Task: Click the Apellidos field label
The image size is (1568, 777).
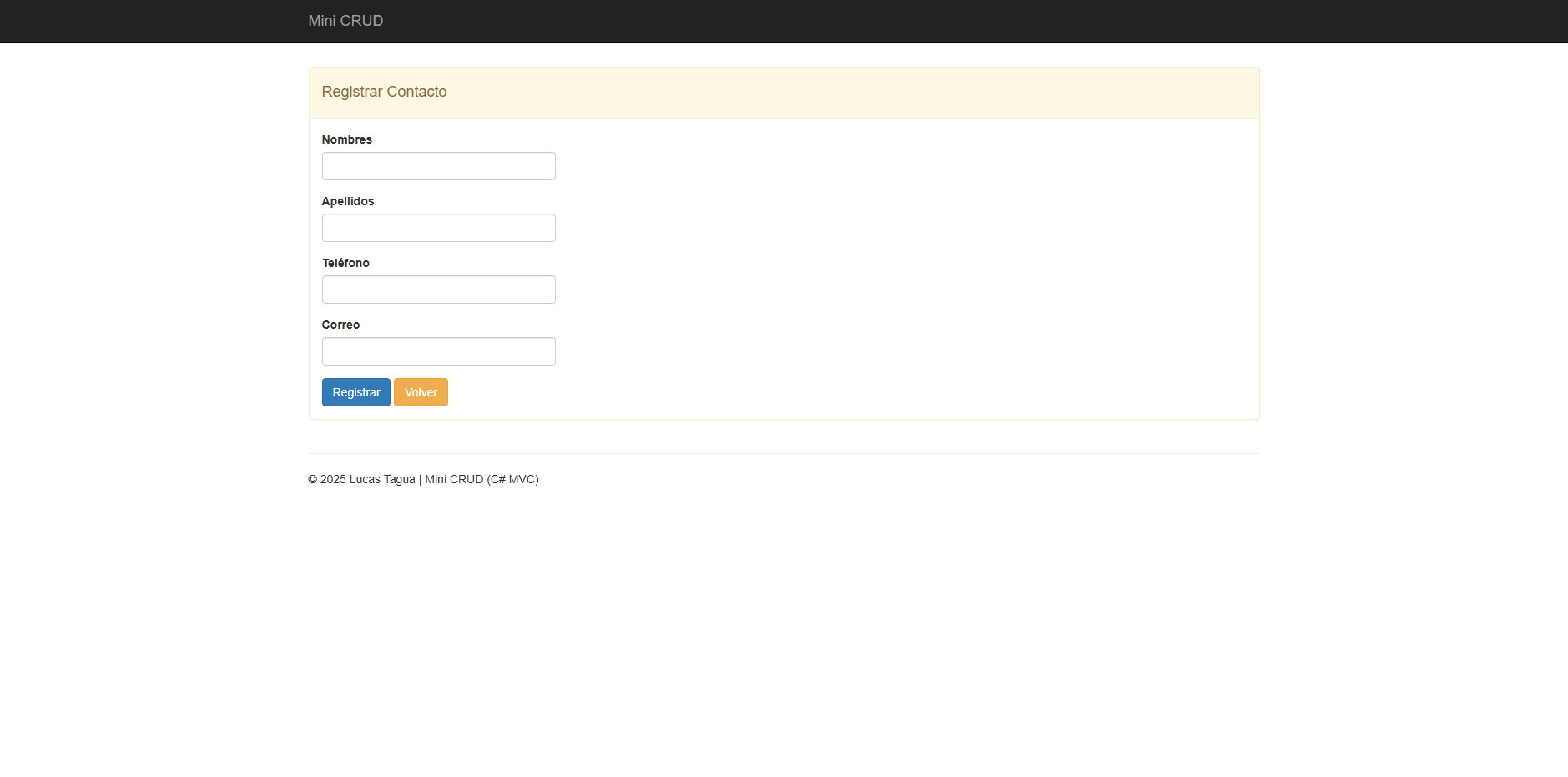Action: (x=347, y=201)
